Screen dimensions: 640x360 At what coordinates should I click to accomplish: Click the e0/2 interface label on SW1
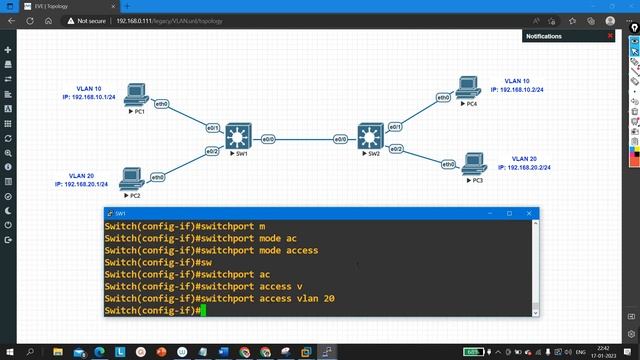point(212,151)
